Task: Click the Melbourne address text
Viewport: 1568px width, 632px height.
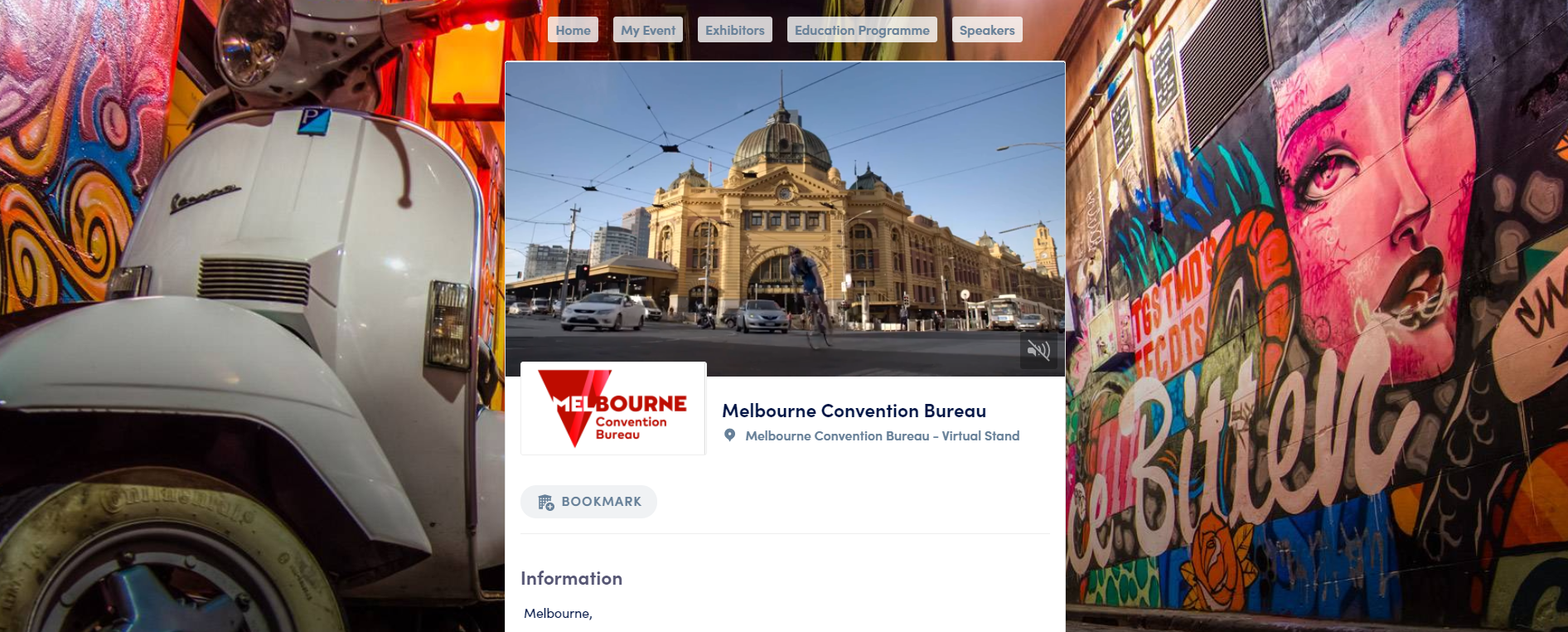Action: [558, 613]
